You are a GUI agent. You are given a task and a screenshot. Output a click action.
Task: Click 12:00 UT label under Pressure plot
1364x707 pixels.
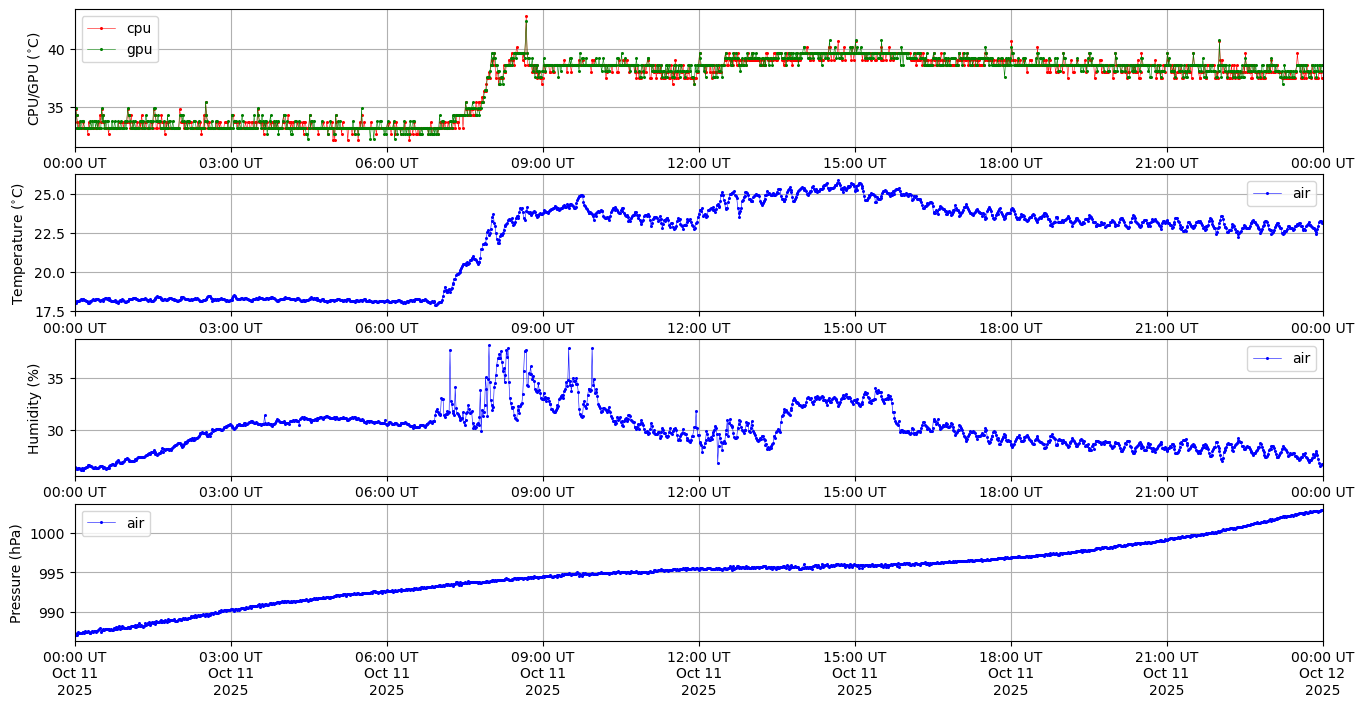pyautogui.click(x=698, y=656)
